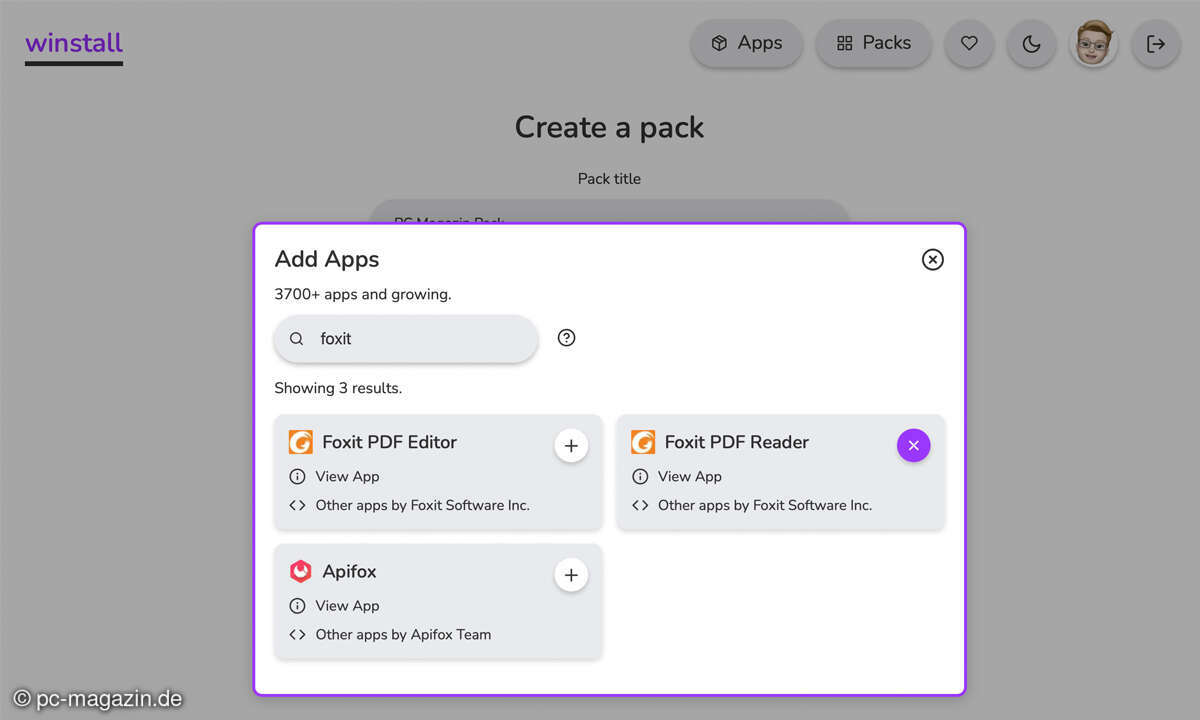Click the favorites heart icon
The height and width of the screenshot is (720, 1200).
(969, 44)
